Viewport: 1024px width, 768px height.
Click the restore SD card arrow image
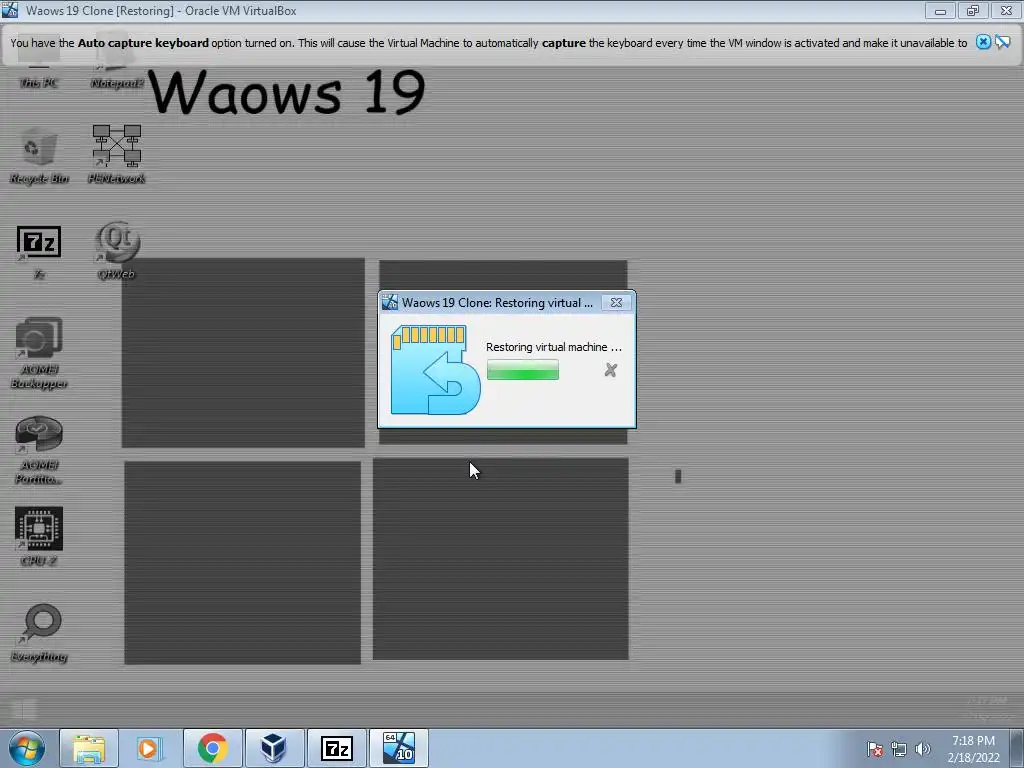(436, 370)
